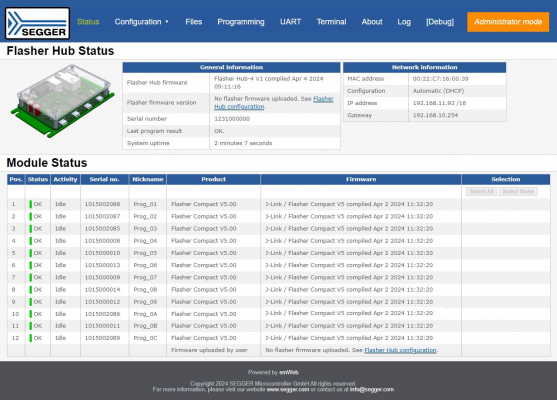Click nickname Prog_08

point(145,290)
